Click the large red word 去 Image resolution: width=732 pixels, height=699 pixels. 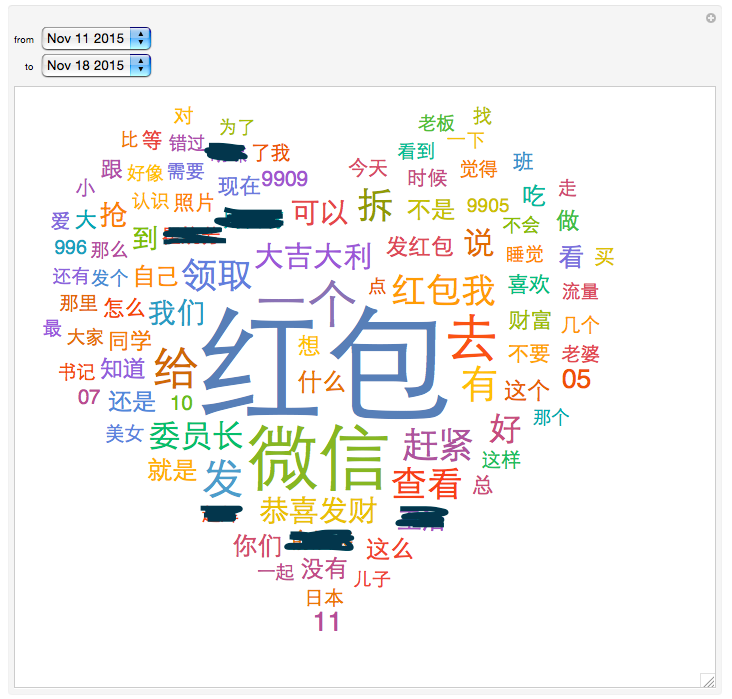coord(471,337)
